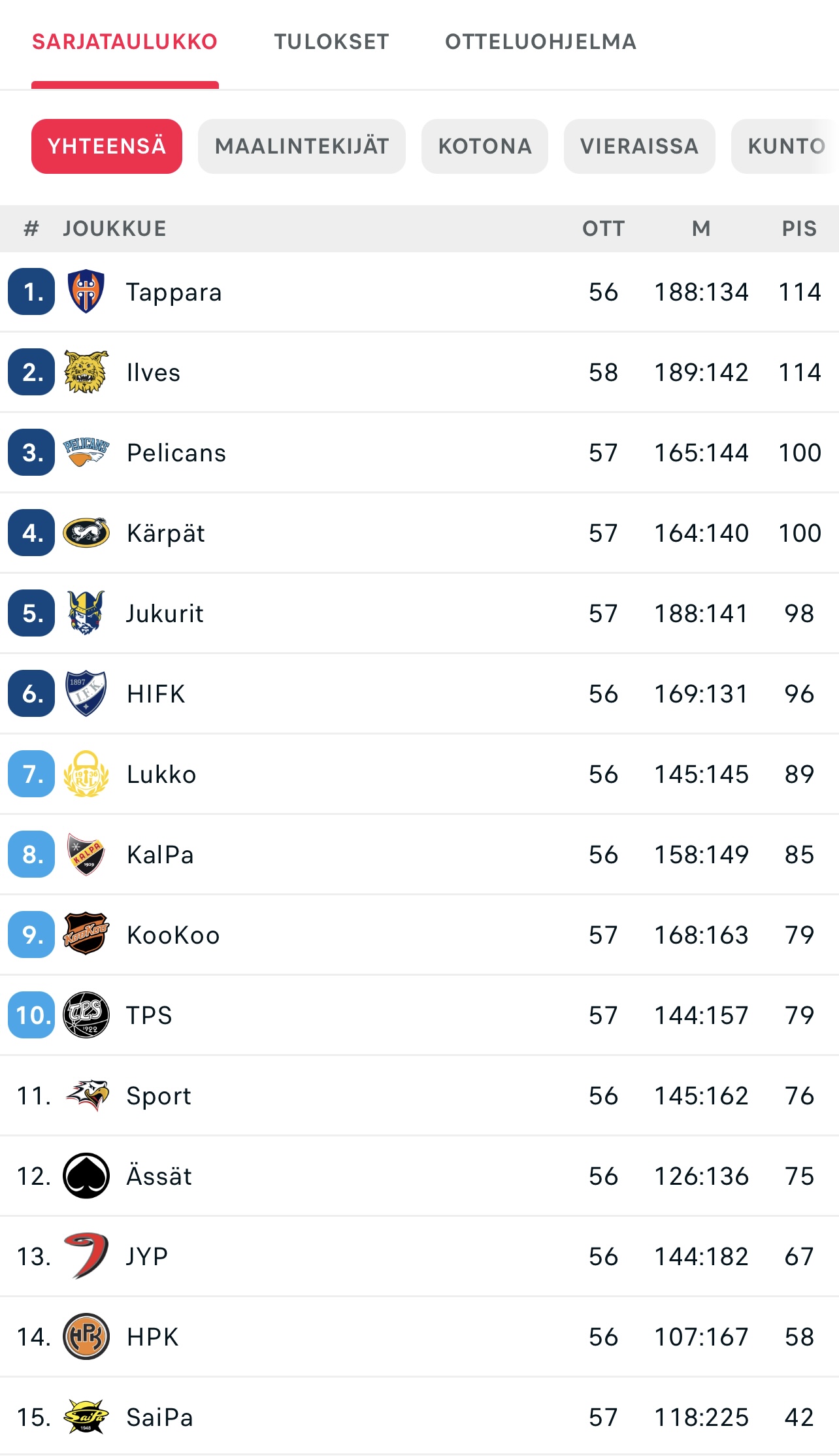Select the Pelicans team logo

click(x=86, y=452)
